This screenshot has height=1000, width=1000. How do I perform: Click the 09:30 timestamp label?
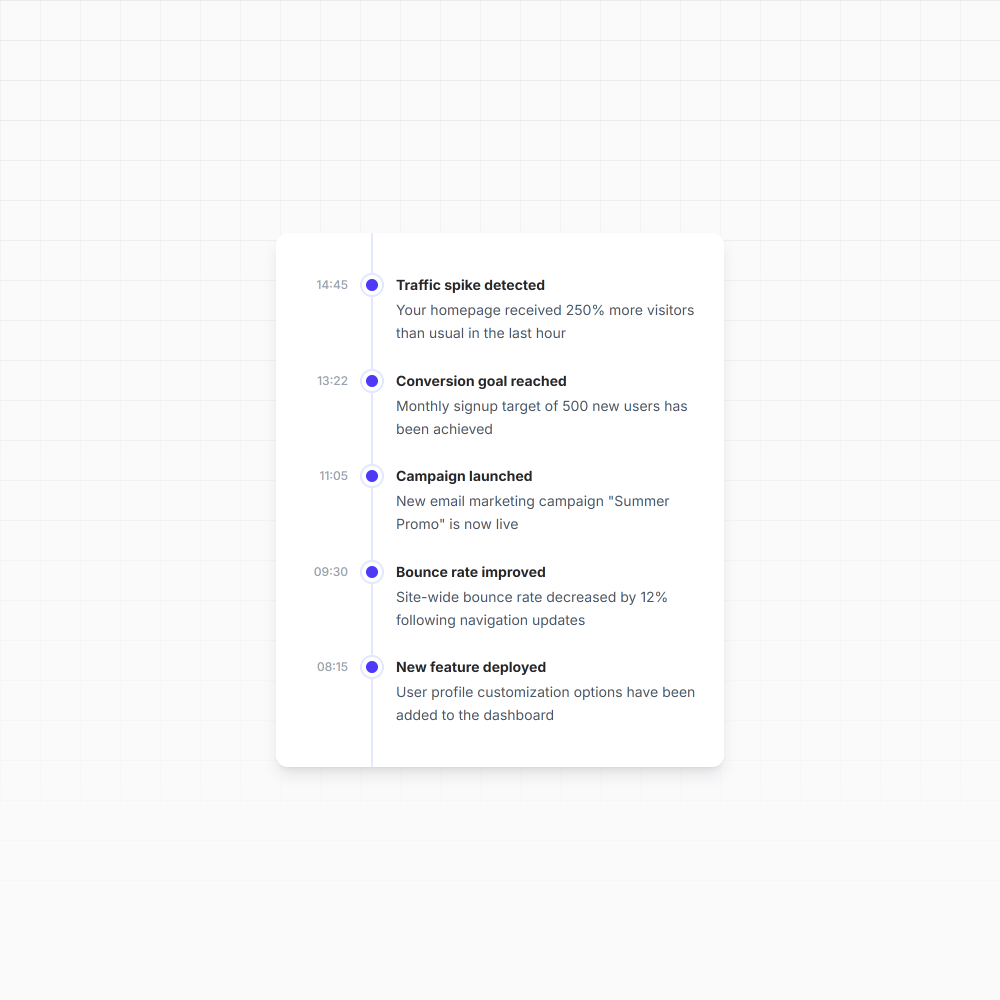(x=330, y=571)
